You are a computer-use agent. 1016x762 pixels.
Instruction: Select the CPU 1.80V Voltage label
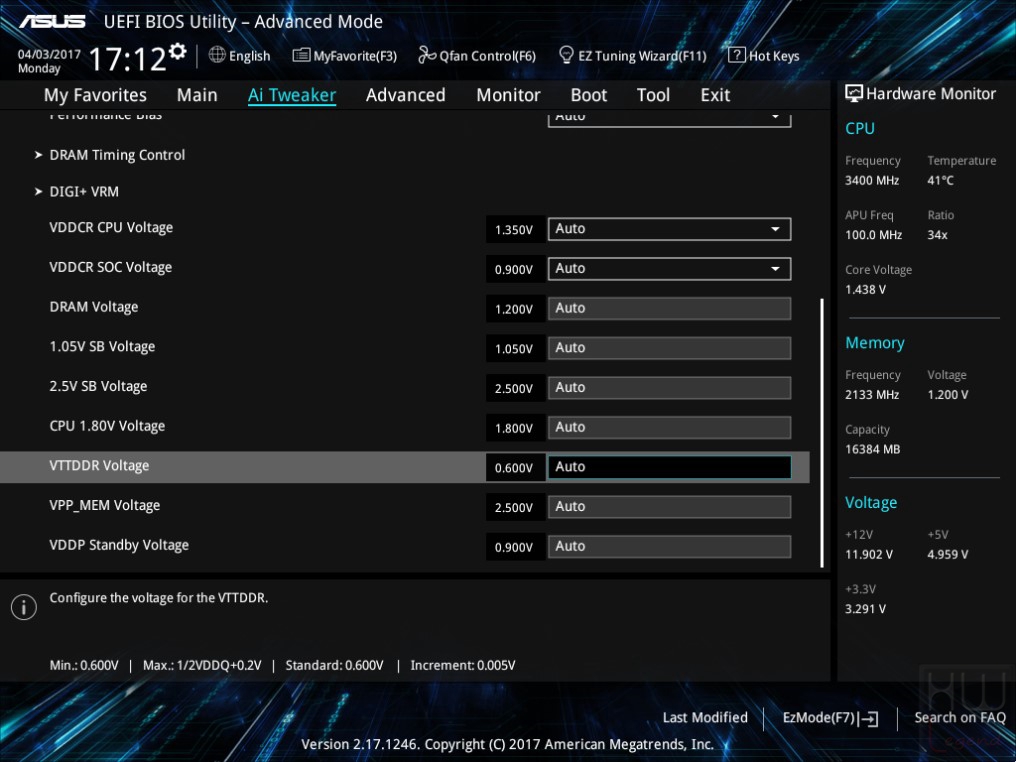(108, 426)
